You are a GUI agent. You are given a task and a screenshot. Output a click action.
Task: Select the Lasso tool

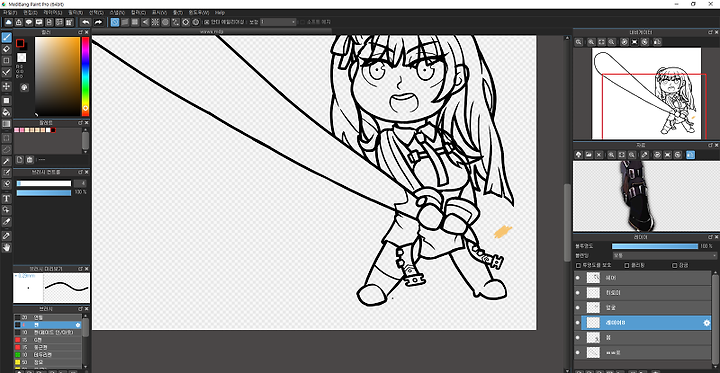6,149
